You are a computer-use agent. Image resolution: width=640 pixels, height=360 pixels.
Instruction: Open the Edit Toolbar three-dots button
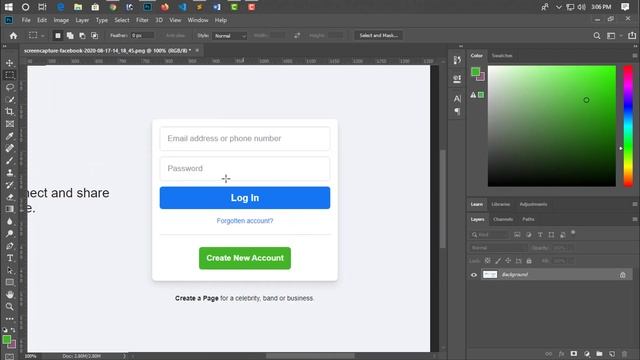(10, 319)
